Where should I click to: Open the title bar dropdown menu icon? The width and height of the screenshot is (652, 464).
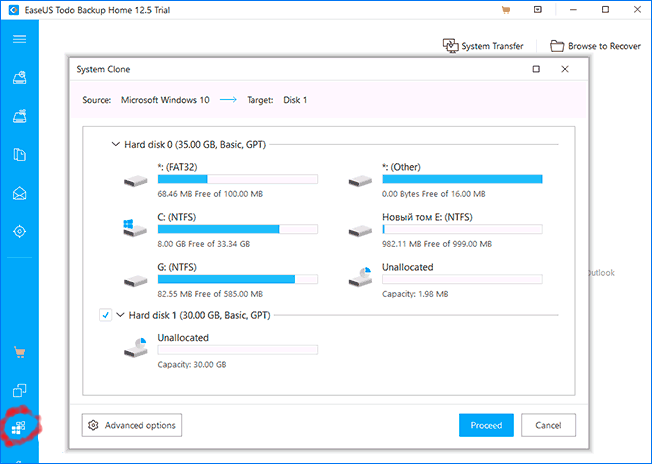point(538,10)
